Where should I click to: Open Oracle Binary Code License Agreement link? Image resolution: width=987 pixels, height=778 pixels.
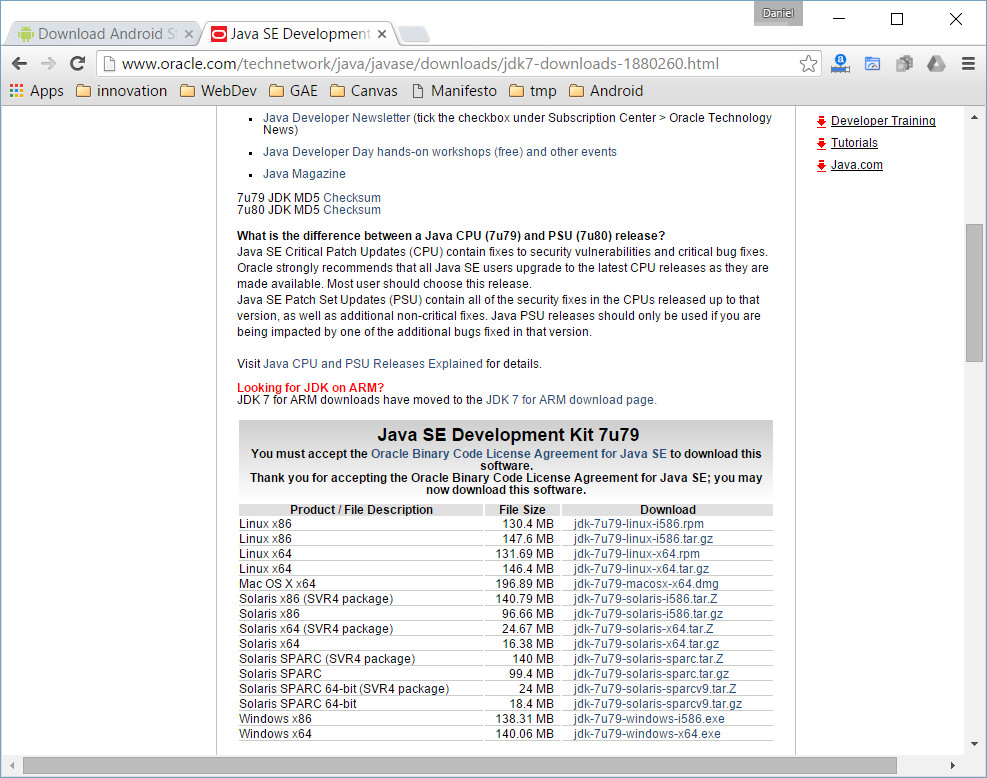point(519,454)
